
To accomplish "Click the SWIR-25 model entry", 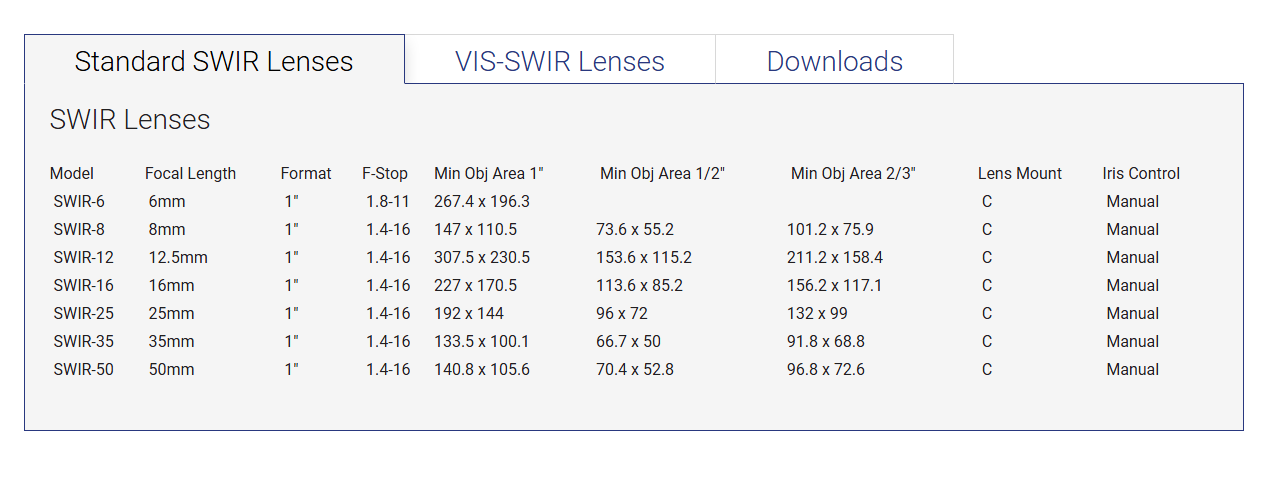I will 83,313.
